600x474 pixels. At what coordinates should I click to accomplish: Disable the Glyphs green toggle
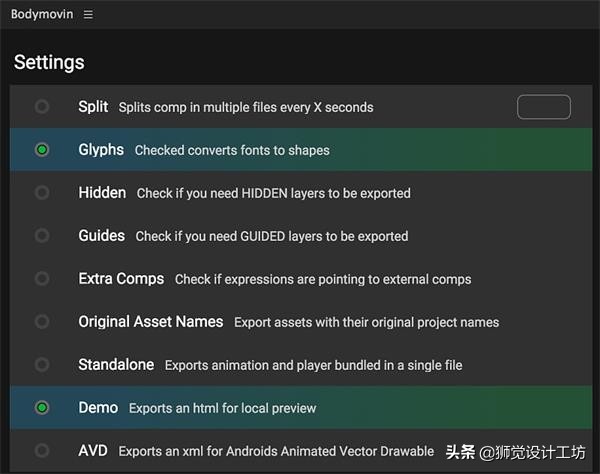(x=42, y=149)
